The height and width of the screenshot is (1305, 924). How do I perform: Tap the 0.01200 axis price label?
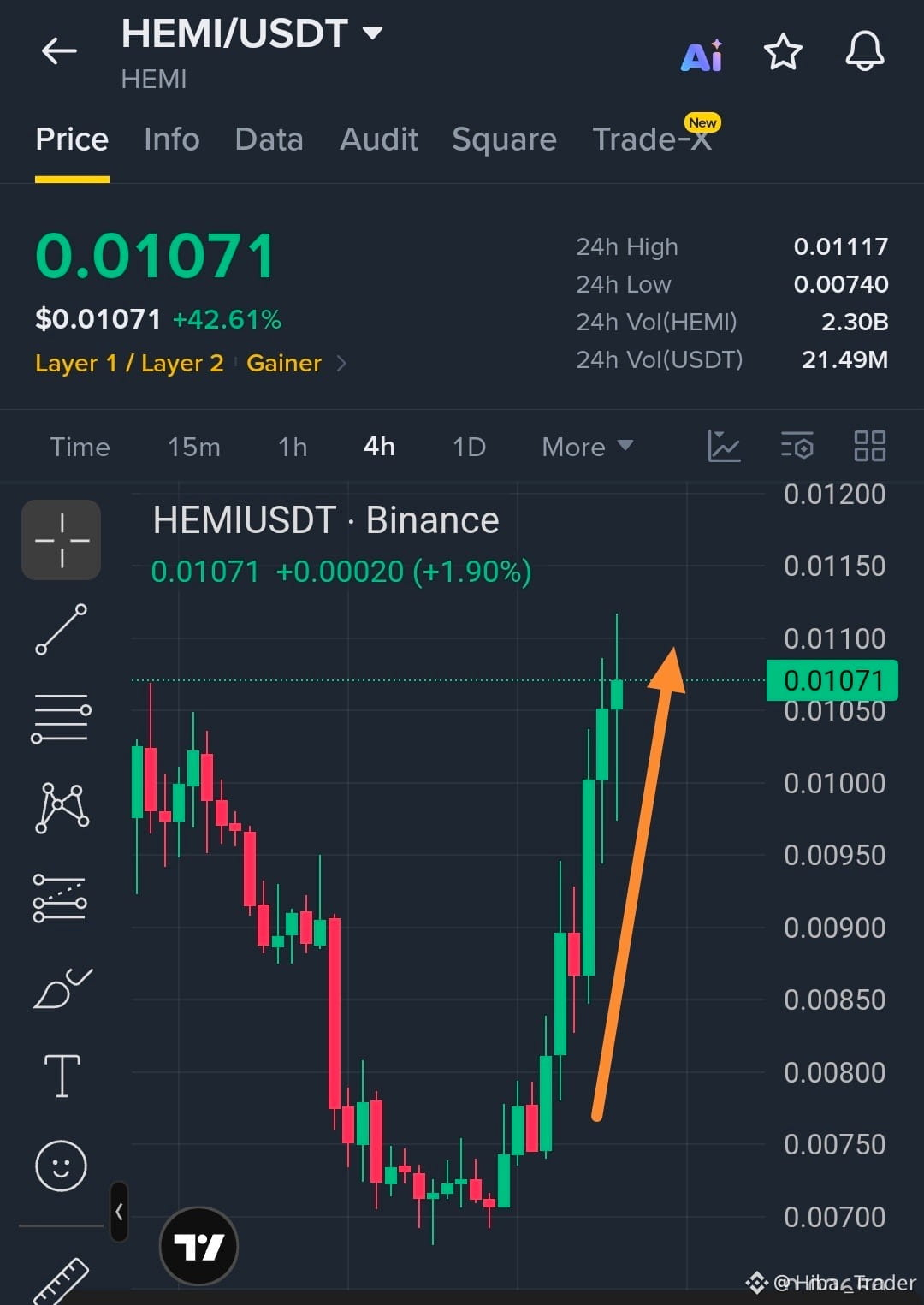834,494
